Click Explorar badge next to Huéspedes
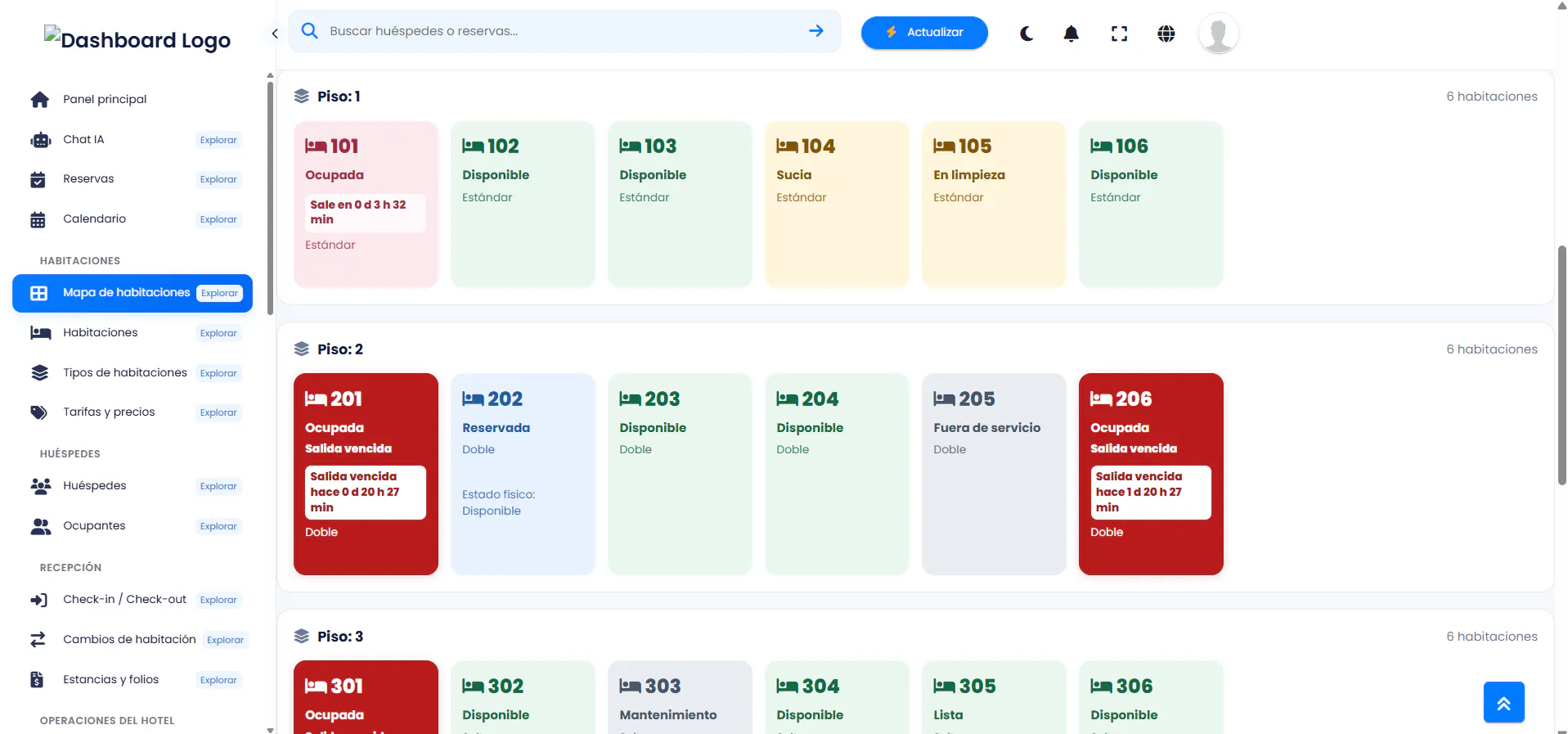Image resolution: width=1568 pixels, height=734 pixels. [x=218, y=486]
